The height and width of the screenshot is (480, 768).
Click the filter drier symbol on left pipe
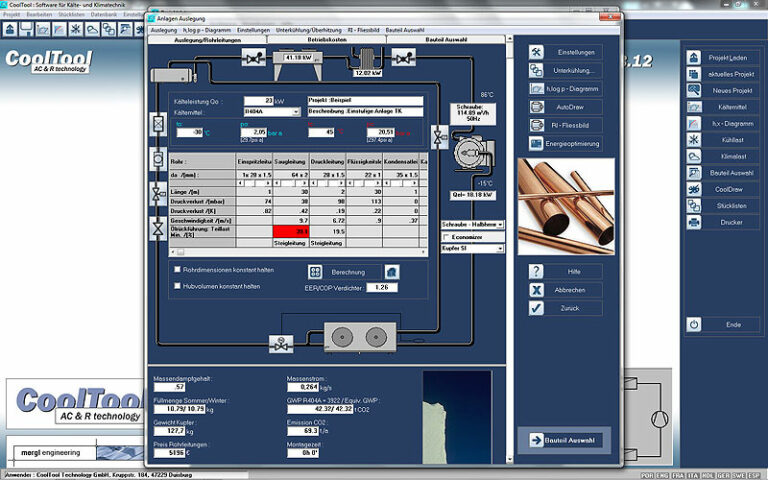pos(158,124)
